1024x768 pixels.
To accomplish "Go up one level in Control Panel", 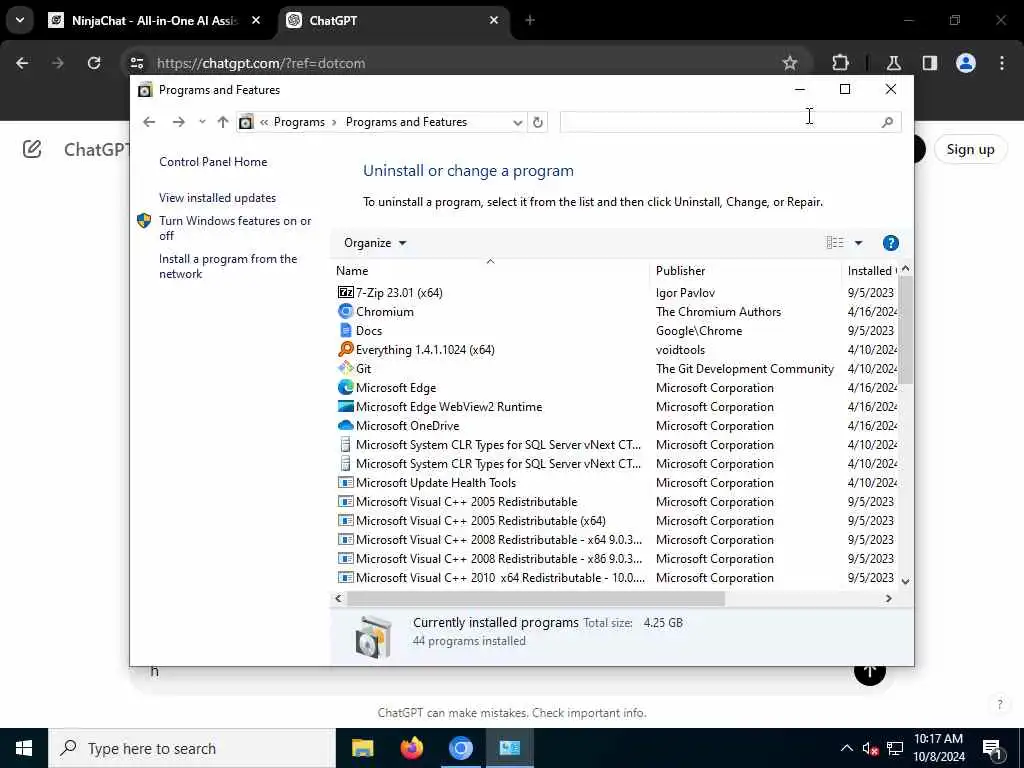I will pyautogui.click(x=223, y=122).
